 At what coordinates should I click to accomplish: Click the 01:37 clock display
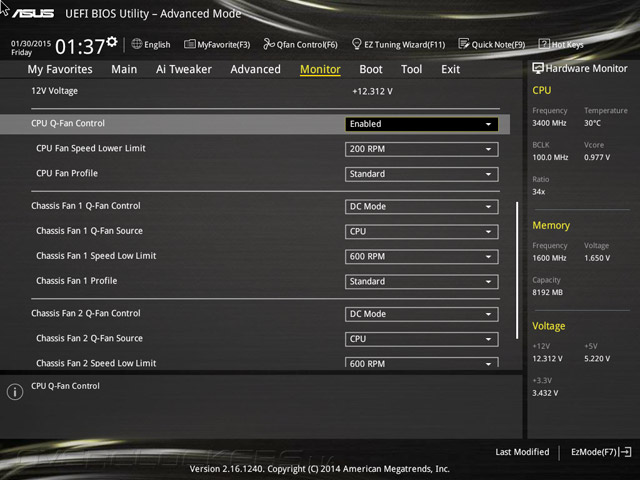coord(80,46)
